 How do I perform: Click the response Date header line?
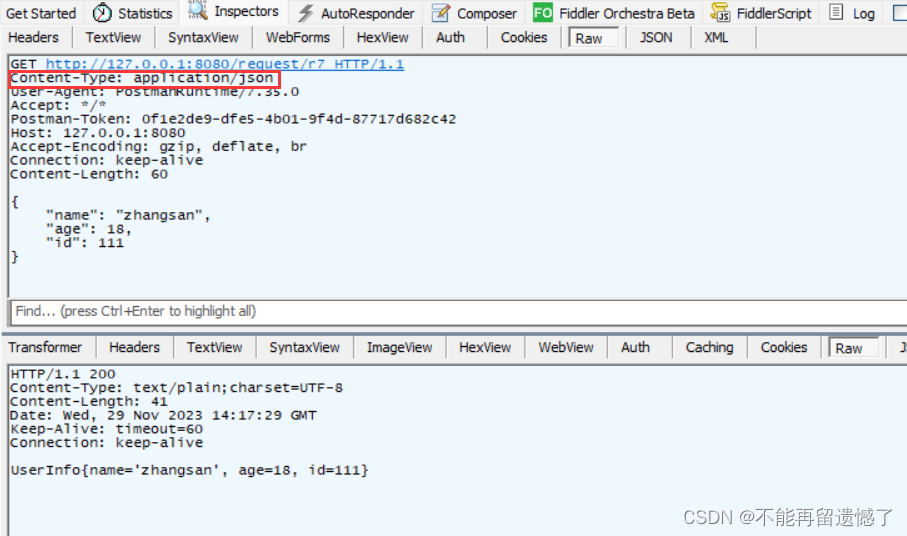pyautogui.click(x=163, y=415)
